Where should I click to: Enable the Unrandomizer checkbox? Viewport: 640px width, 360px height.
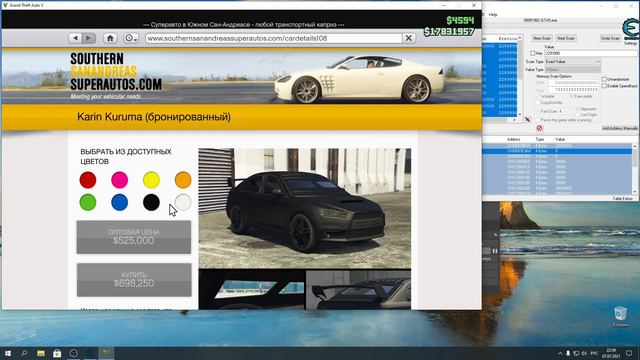604,79
